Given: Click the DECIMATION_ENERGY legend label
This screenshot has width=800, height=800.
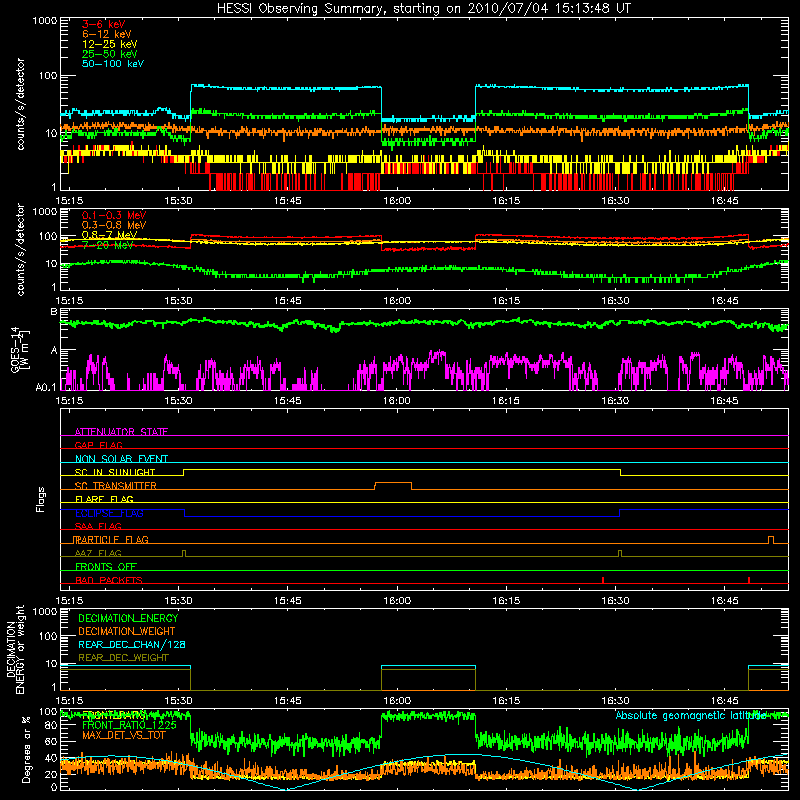Looking at the screenshot, I should [128, 618].
